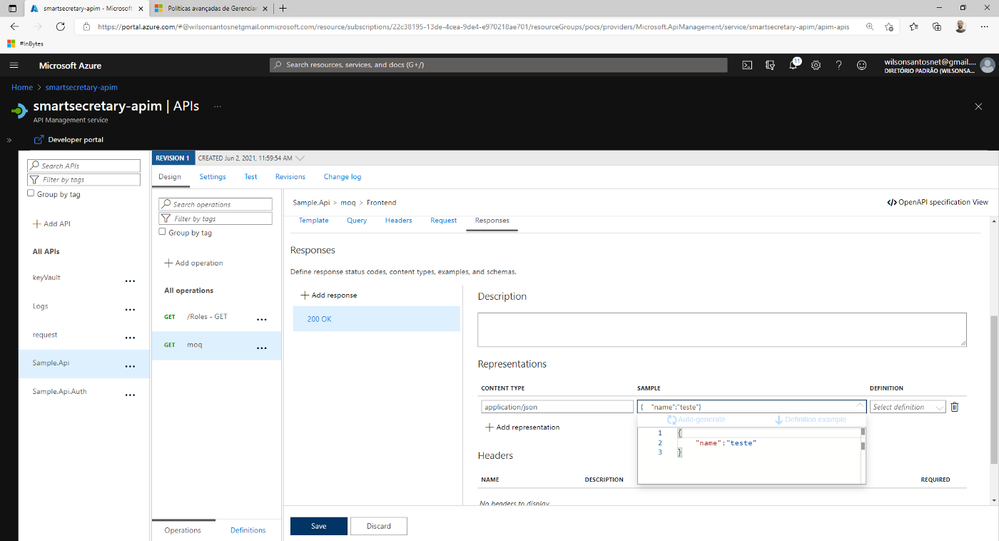Open new browser tab with plus
This screenshot has width=999, height=541.
[283, 8]
